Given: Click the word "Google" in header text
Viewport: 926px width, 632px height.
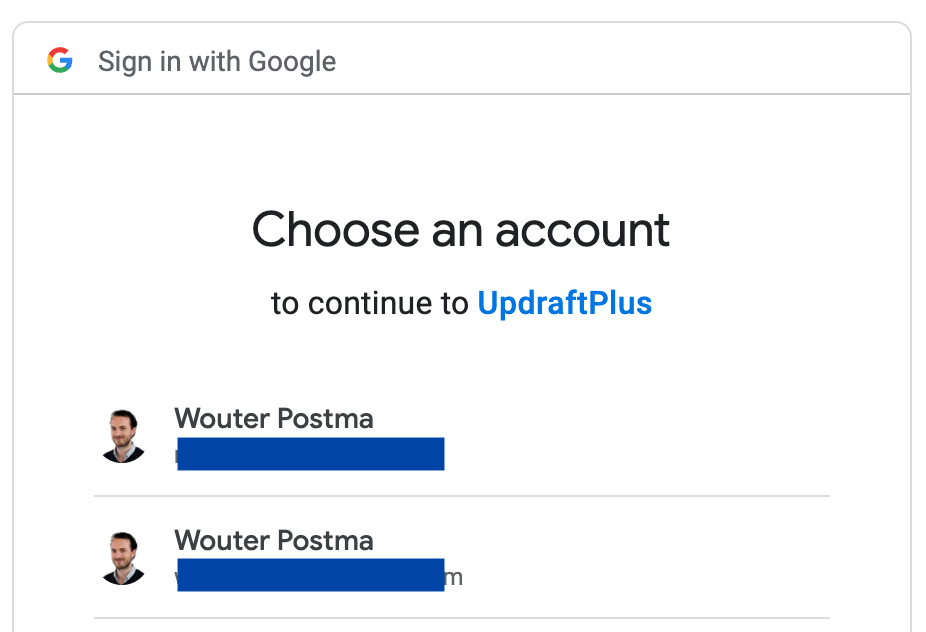Looking at the screenshot, I should [292, 62].
